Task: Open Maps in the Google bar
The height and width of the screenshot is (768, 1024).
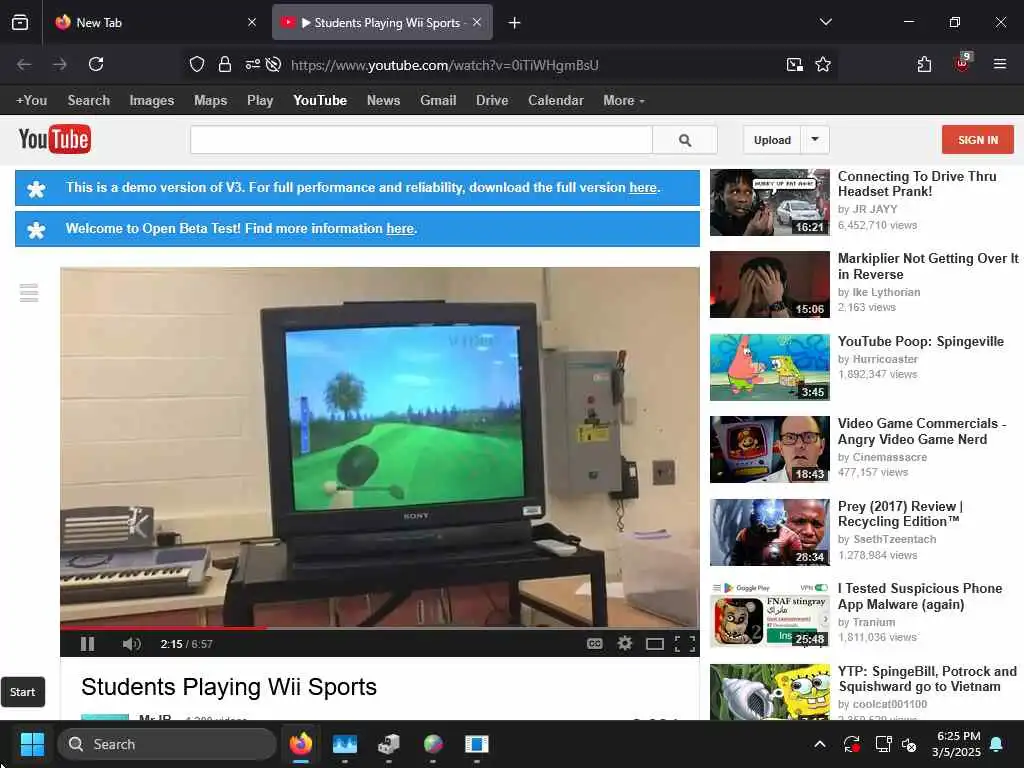Action: point(210,101)
